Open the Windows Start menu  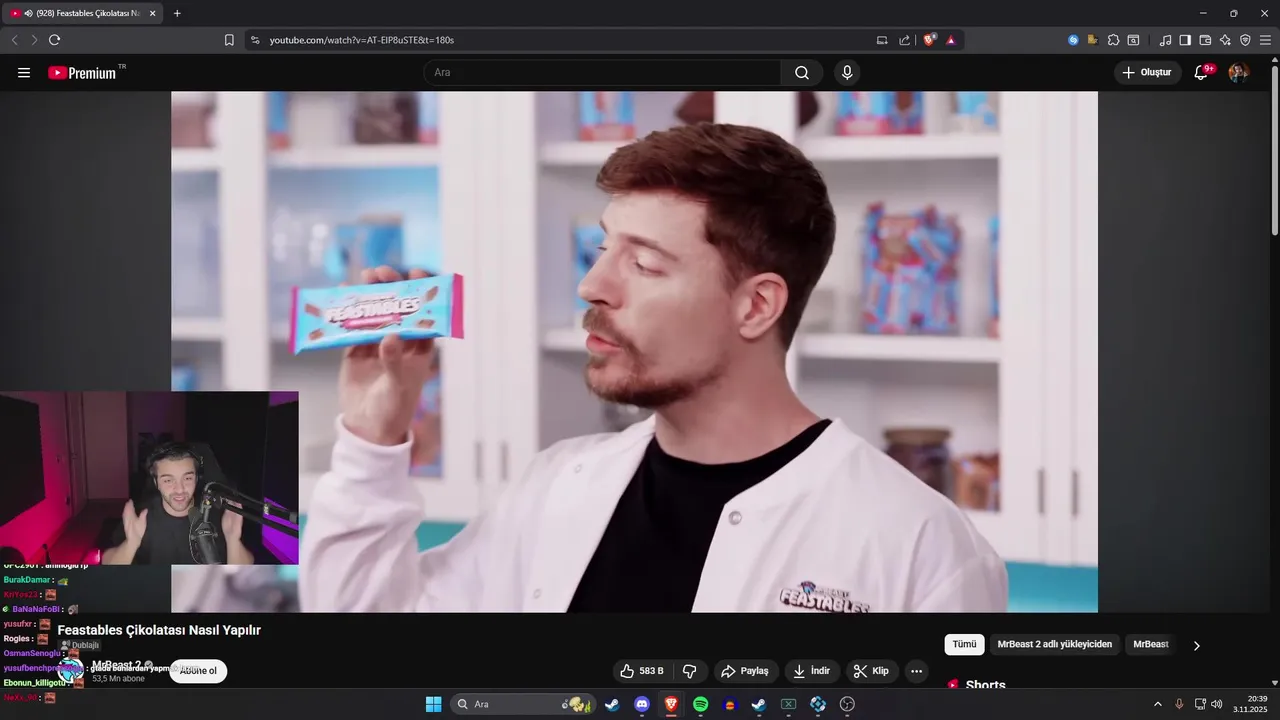tap(433, 704)
